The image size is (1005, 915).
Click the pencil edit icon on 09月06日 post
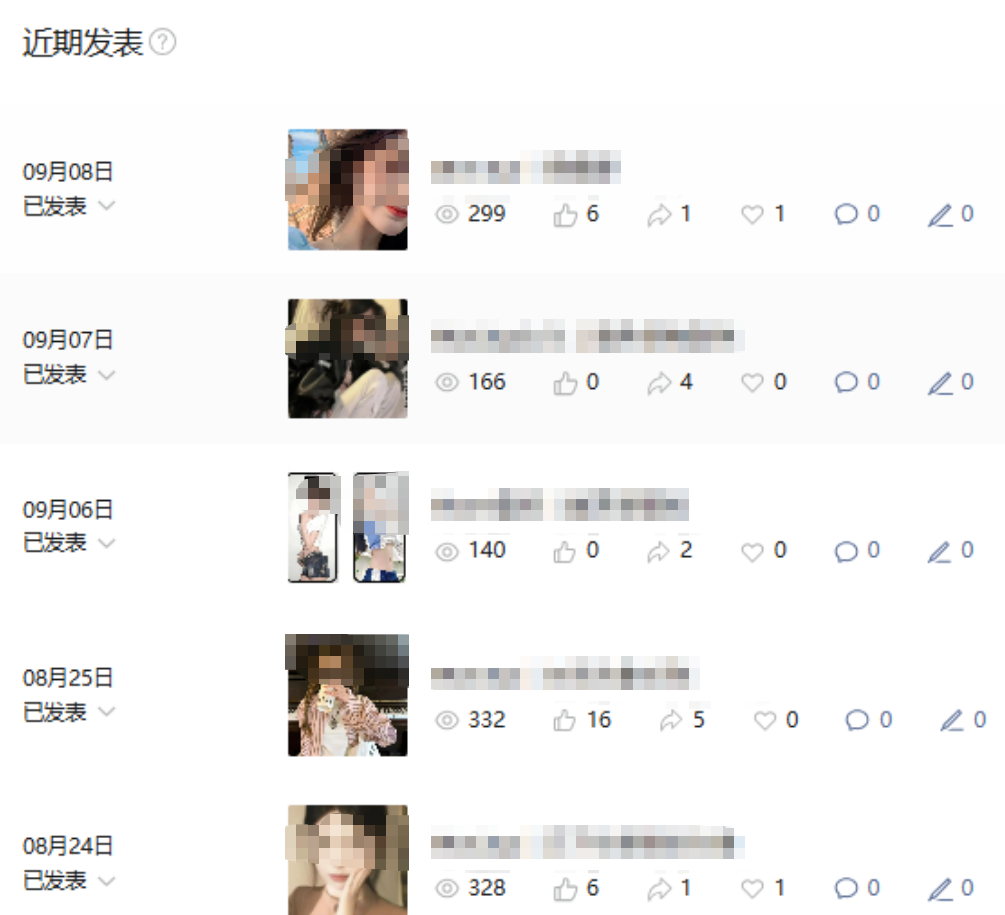tap(940, 552)
